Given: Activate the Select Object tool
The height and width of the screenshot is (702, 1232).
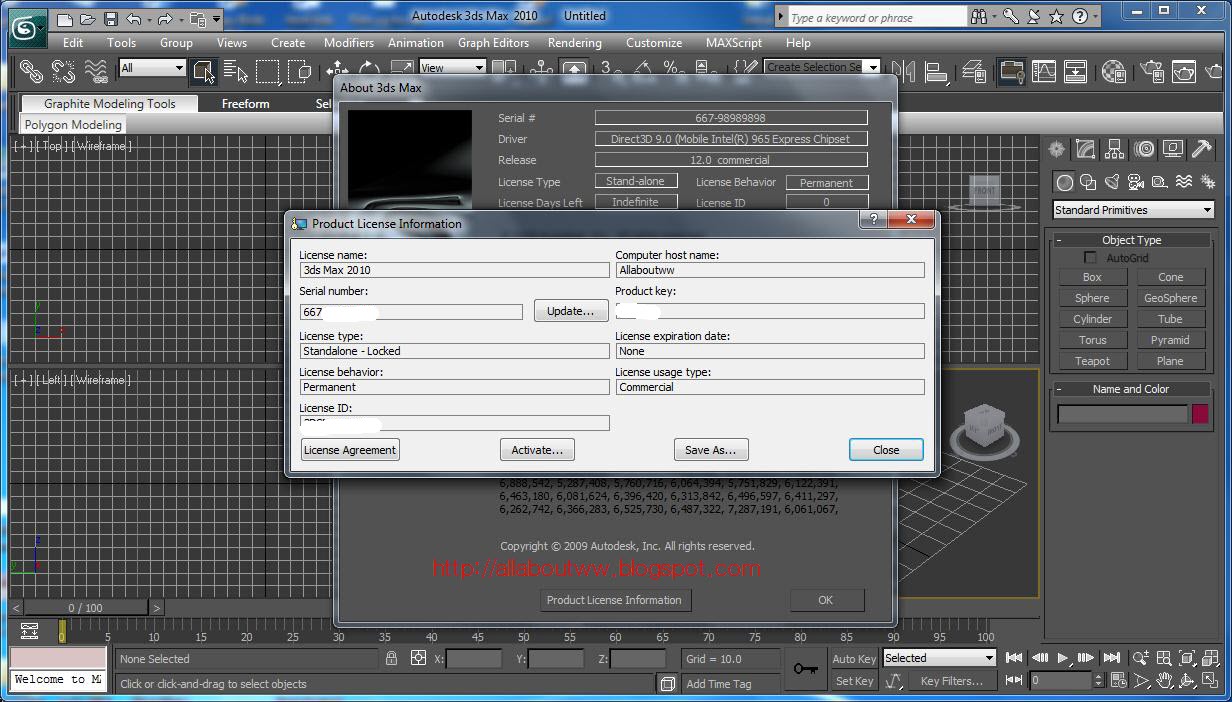Looking at the screenshot, I should coord(204,71).
